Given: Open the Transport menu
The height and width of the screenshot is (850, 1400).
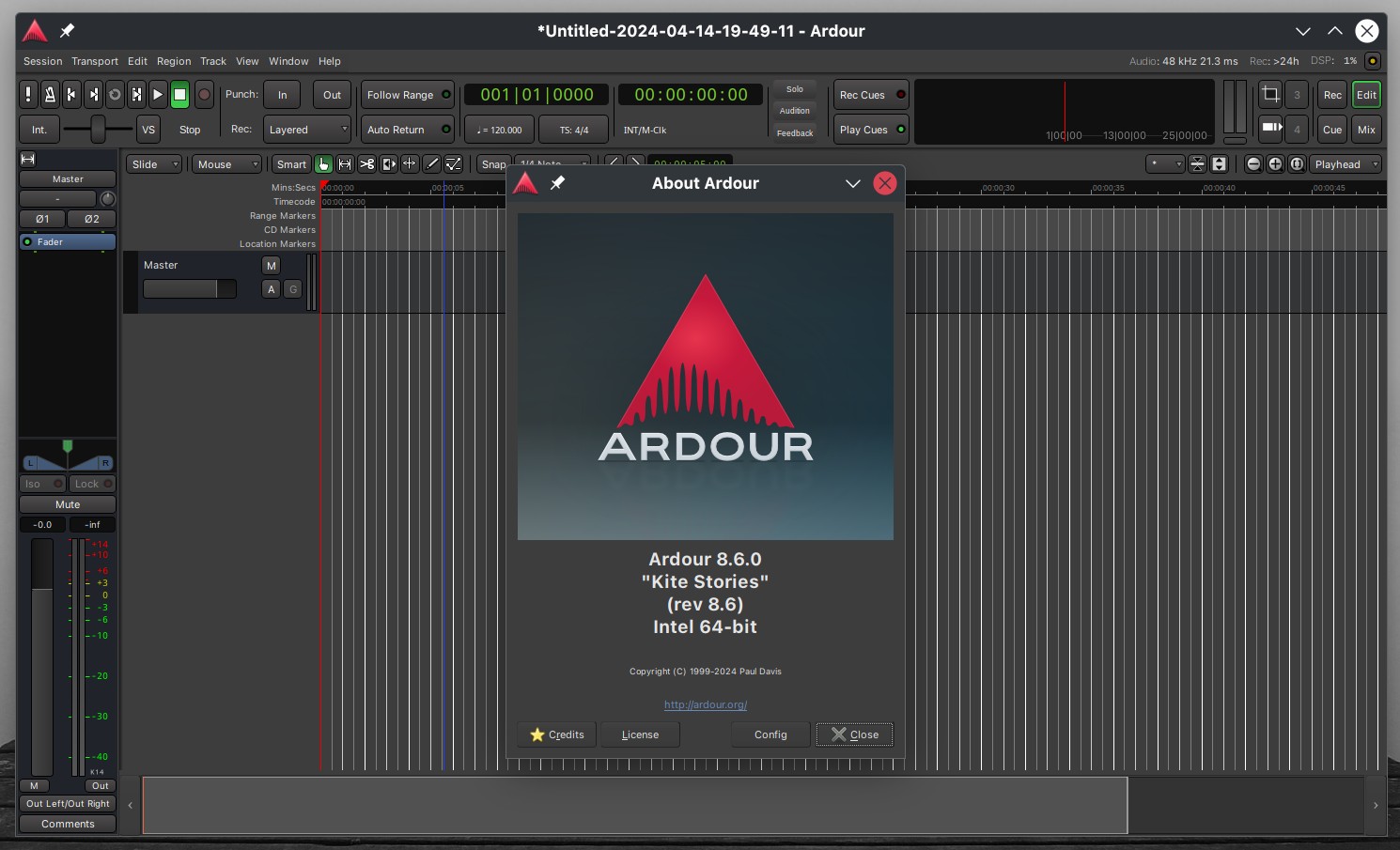Looking at the screenshot, I should click(x=95, y=61).
